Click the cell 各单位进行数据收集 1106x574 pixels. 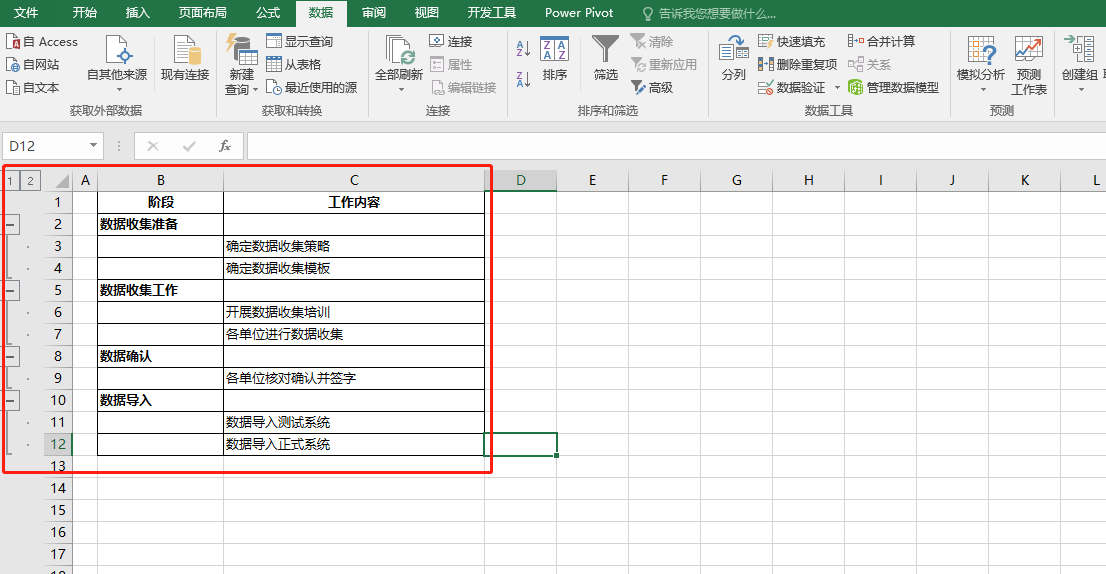point(354,334)
